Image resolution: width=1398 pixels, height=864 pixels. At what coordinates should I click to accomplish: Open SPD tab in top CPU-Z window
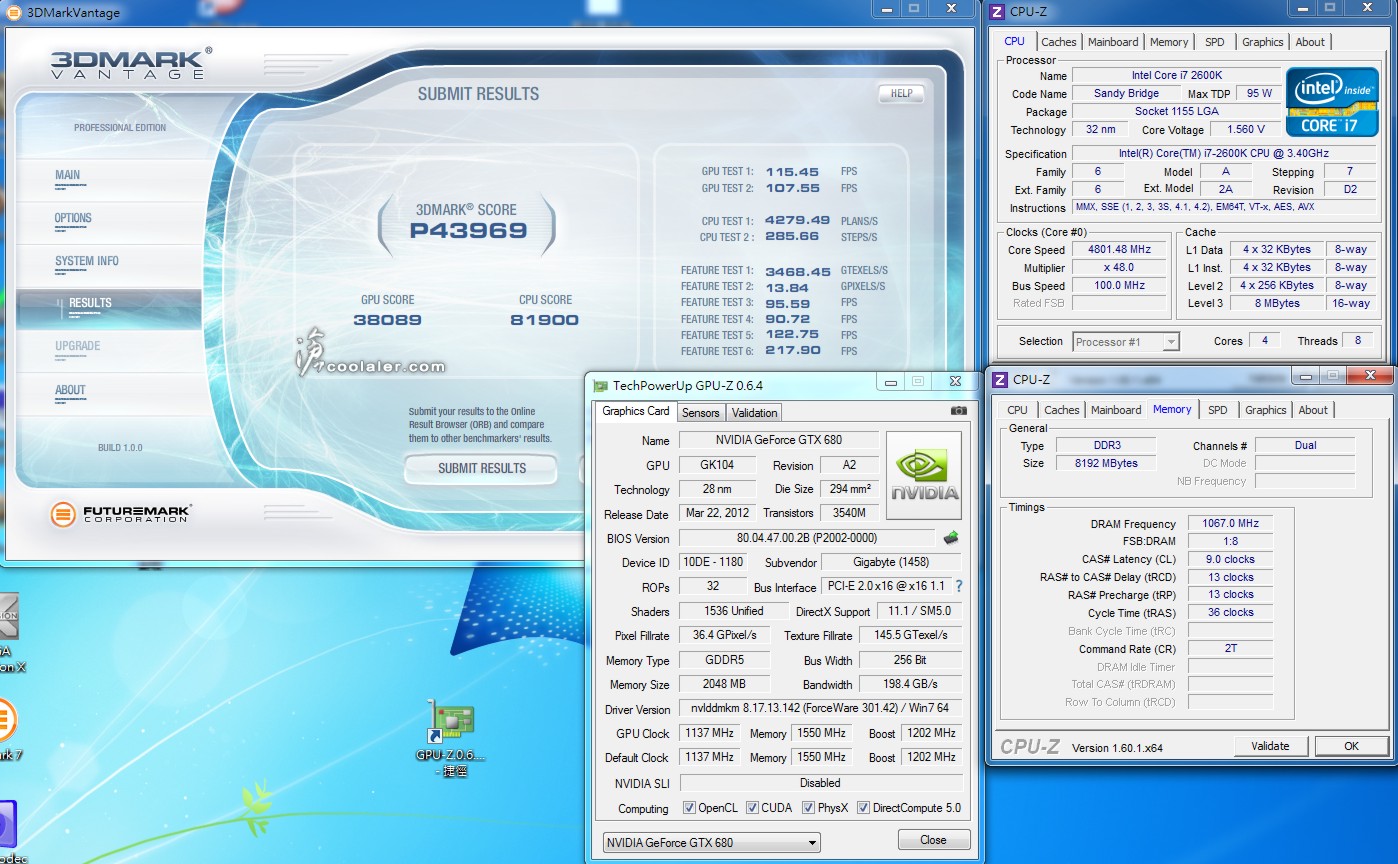tap(1214, 42)
